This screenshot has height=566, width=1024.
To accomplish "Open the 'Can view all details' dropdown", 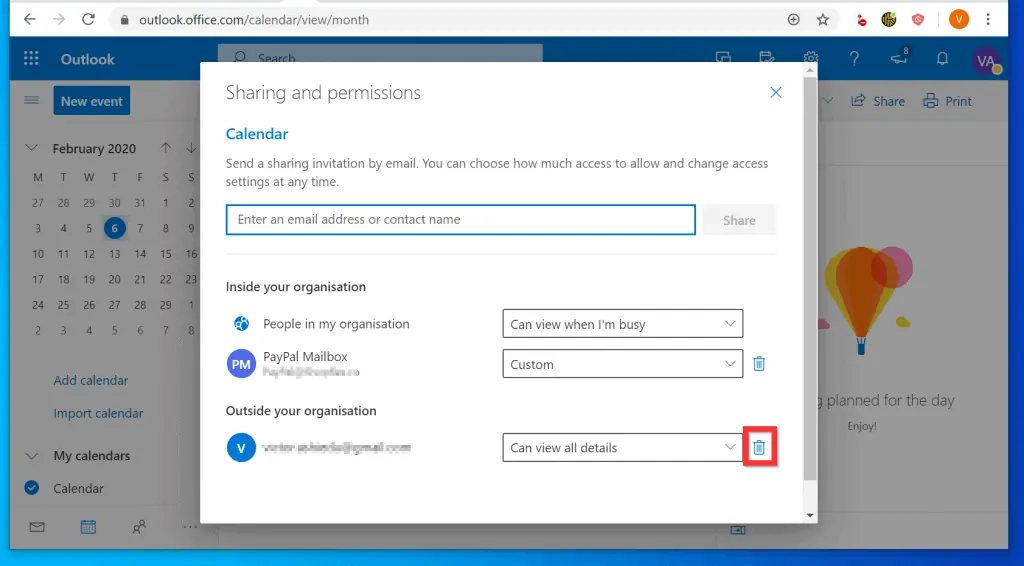I will 622,448.
